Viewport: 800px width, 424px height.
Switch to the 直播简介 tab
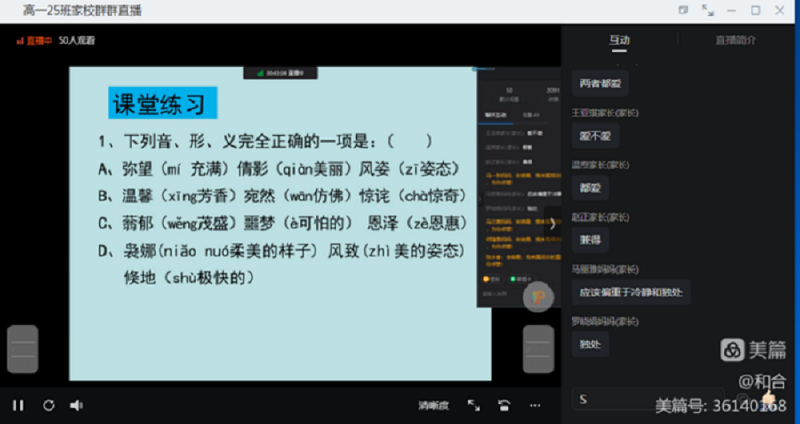pos(735,40)
